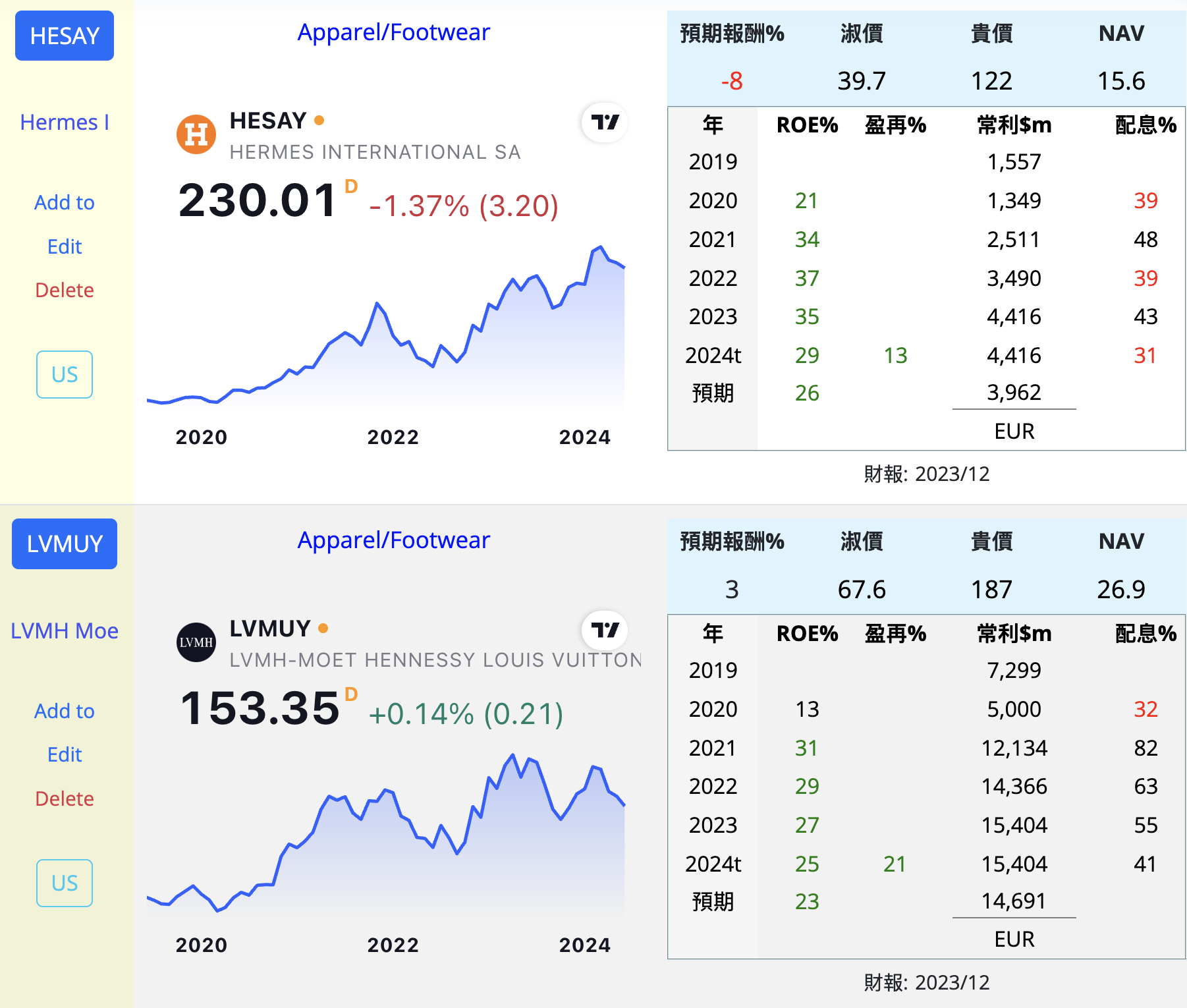The width and height of the screenshot is (1187, 1008).
Task: Click the orange D marker beside 230.01
Action: coord(351,186)
